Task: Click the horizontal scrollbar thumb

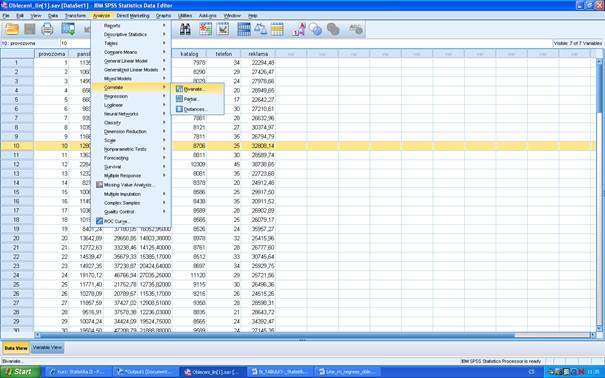Action: [x=277, y=335]
